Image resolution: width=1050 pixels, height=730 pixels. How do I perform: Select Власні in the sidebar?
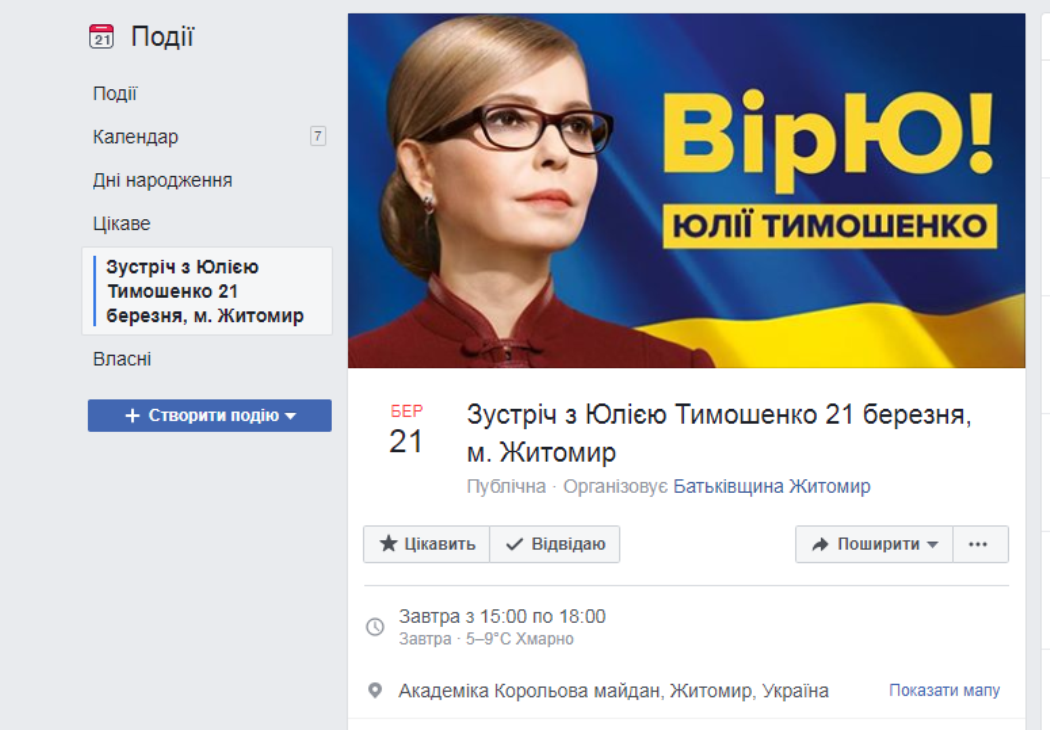coord(122,359)
